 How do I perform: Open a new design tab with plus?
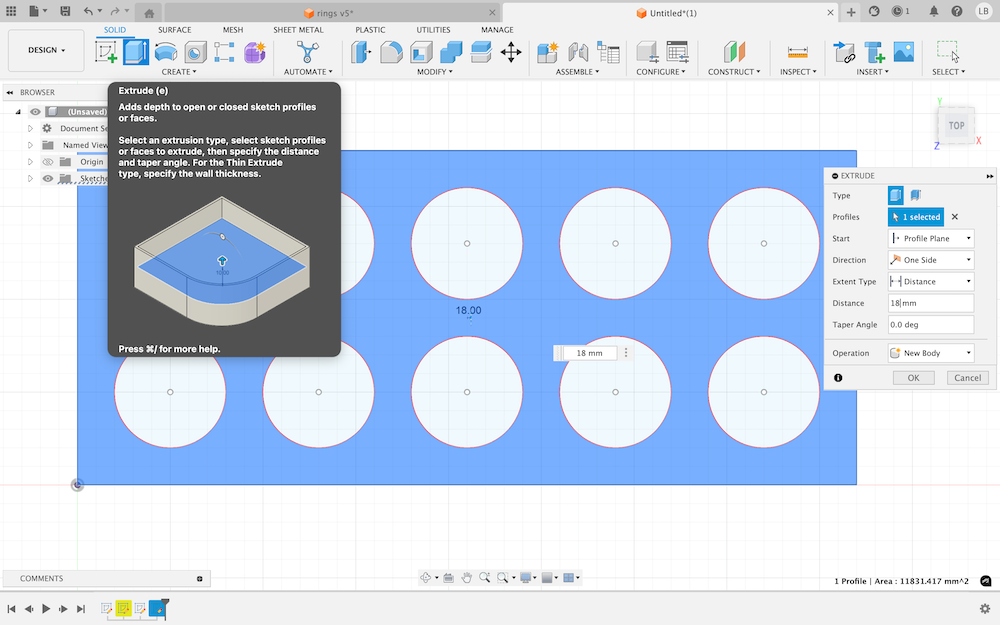tap(851, 12)
